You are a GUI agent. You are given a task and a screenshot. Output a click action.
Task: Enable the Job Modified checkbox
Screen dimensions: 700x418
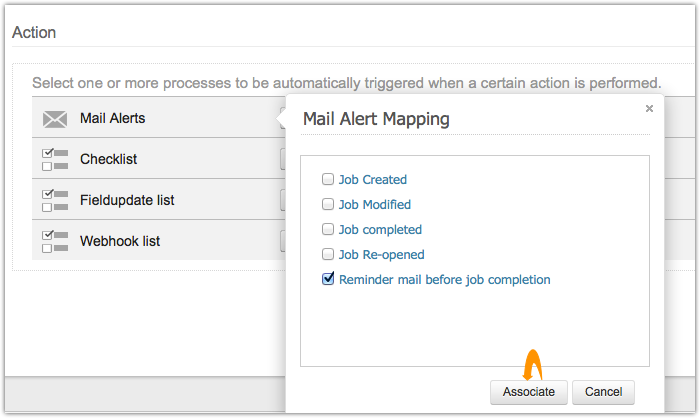pos(328,205)
